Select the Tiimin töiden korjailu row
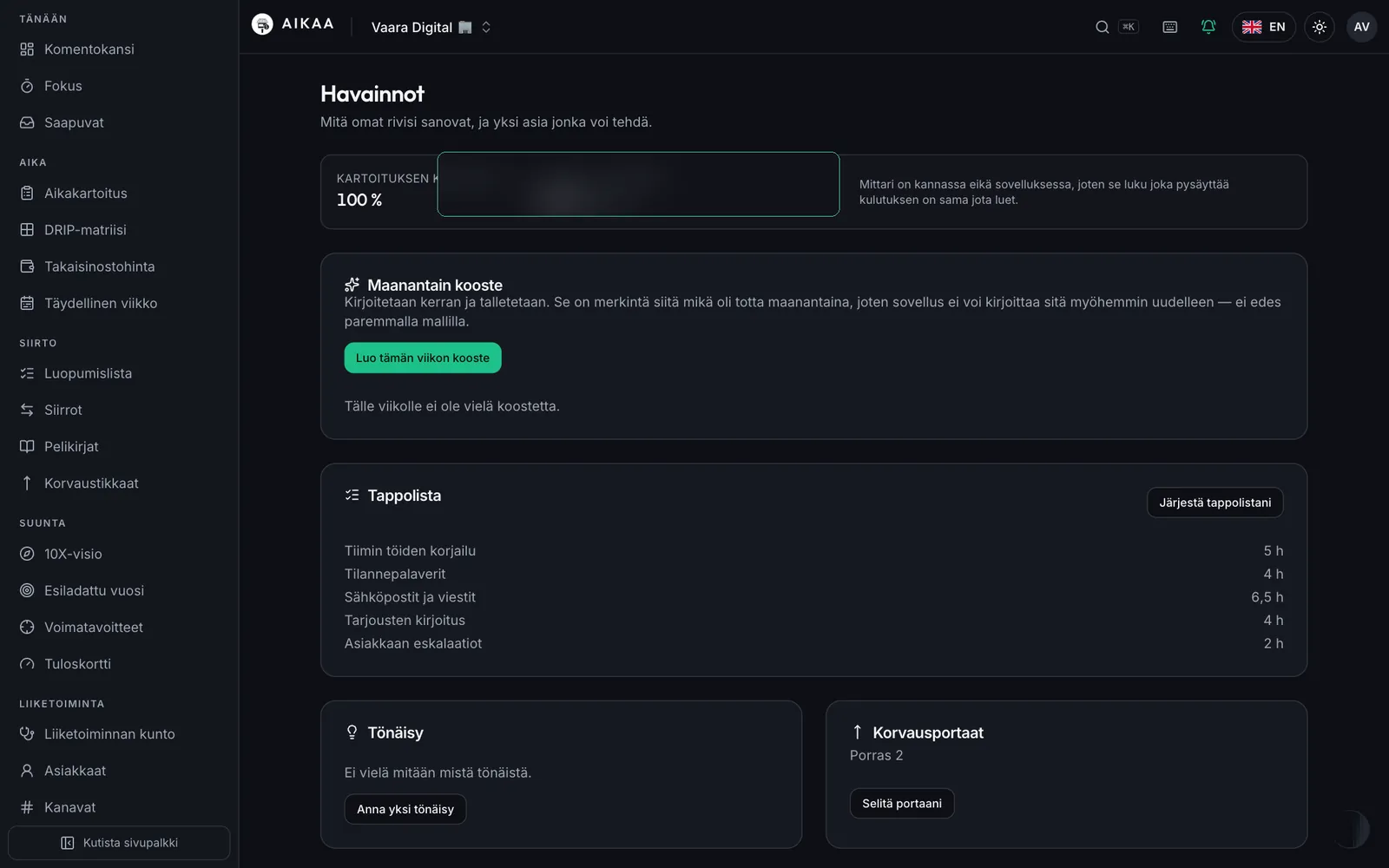This screenshot has width=1389, height=868. [813, 551]
